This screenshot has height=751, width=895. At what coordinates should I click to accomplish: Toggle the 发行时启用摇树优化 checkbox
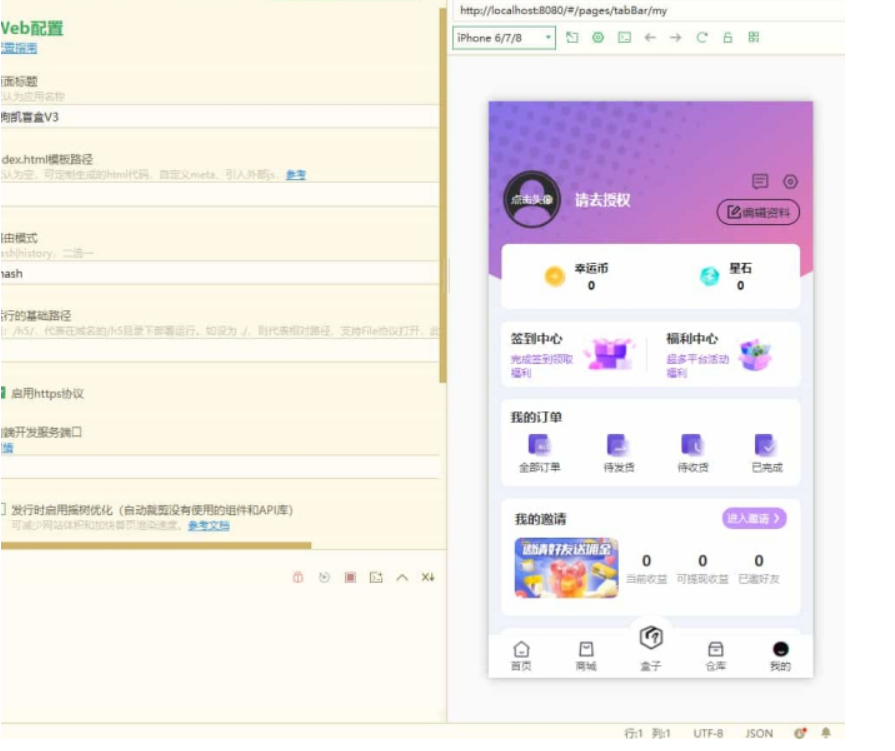[3, 509]
